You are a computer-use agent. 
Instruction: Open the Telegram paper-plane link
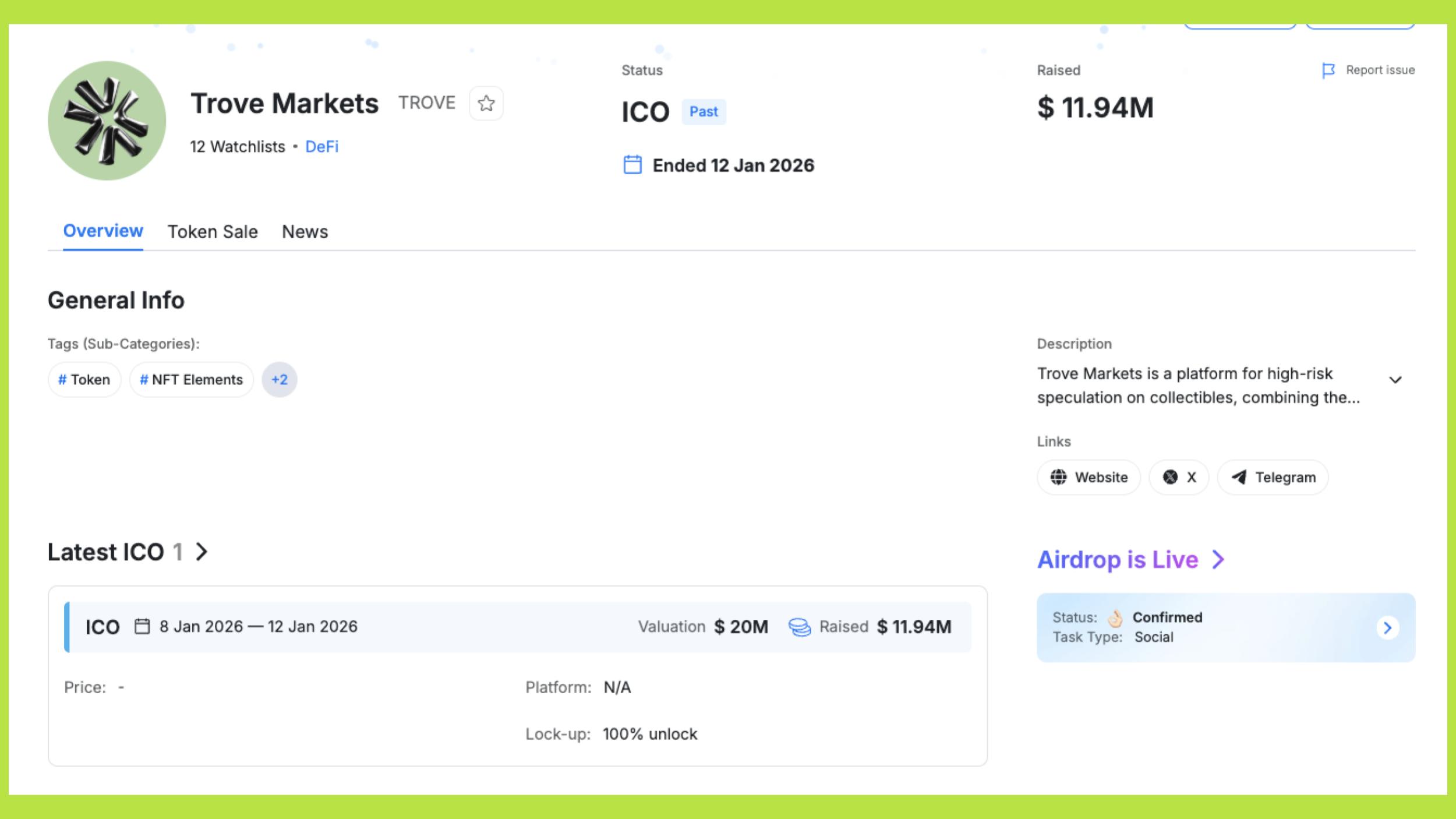pyautogui.click(x=1273, y=477)
